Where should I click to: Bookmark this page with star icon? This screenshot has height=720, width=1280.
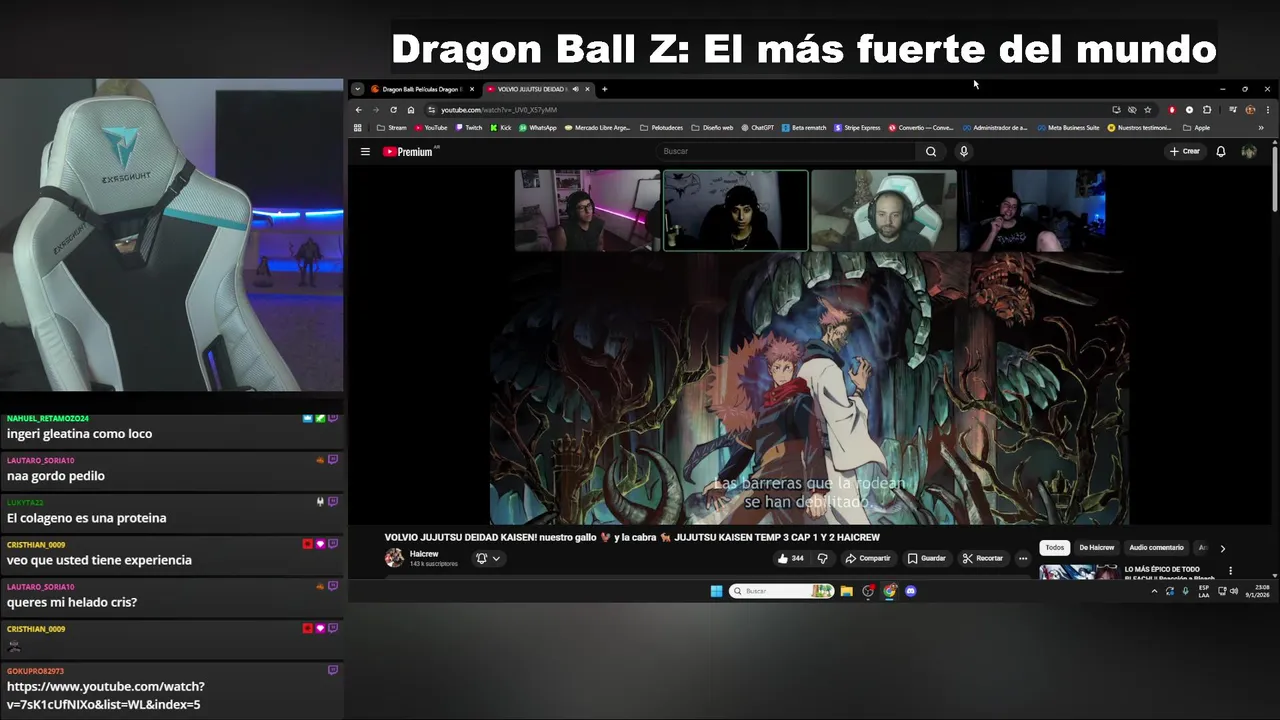(1148, 110)
